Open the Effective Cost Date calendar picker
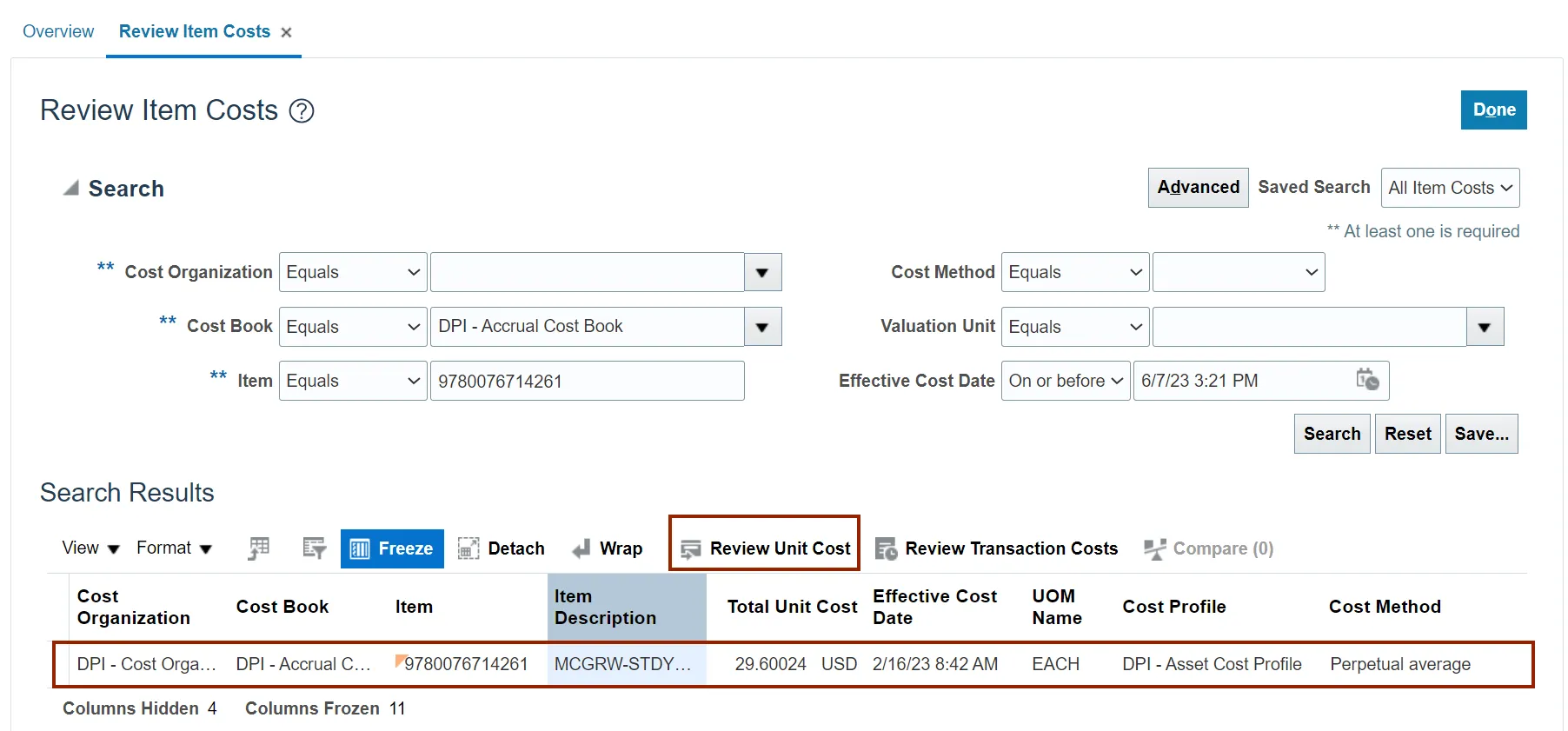This screenshot has height=731, width=1568. tap(1367, 380)
